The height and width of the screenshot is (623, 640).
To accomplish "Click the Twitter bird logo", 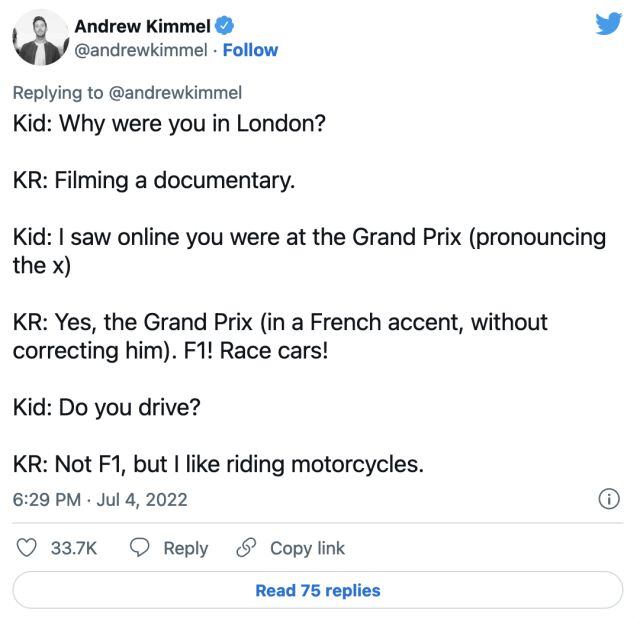I will point(608,24).
